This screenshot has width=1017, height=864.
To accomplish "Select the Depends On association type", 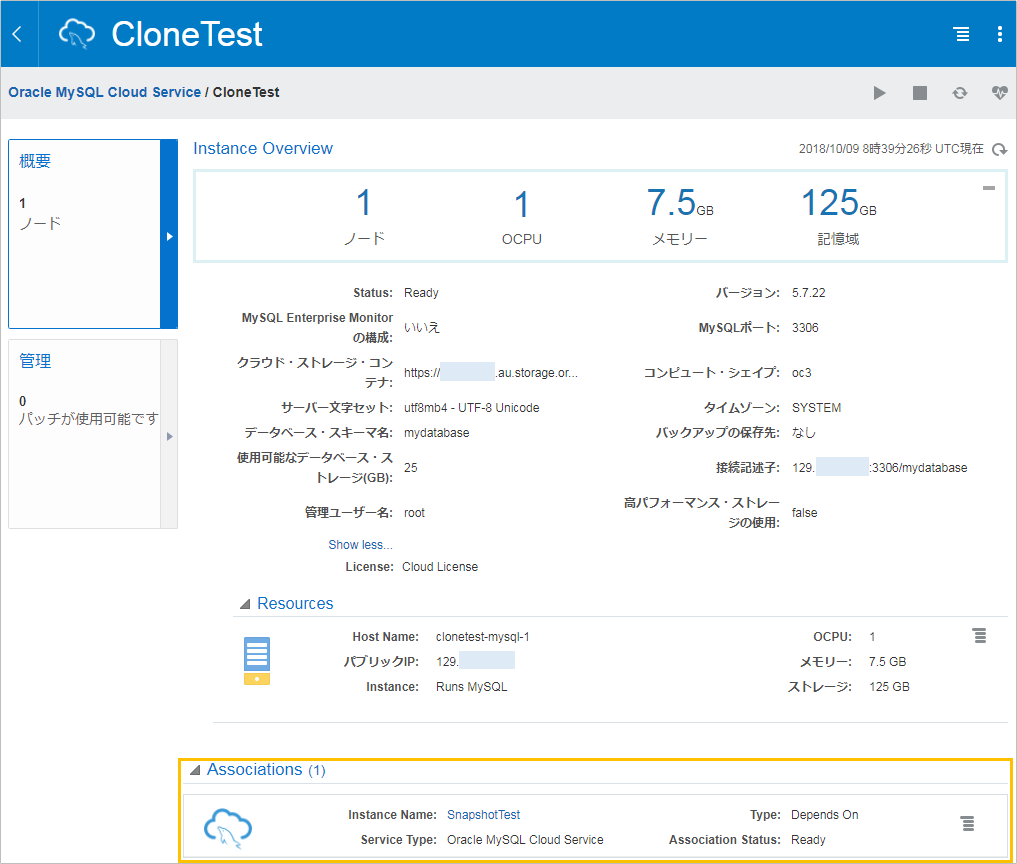I will 824,815.
